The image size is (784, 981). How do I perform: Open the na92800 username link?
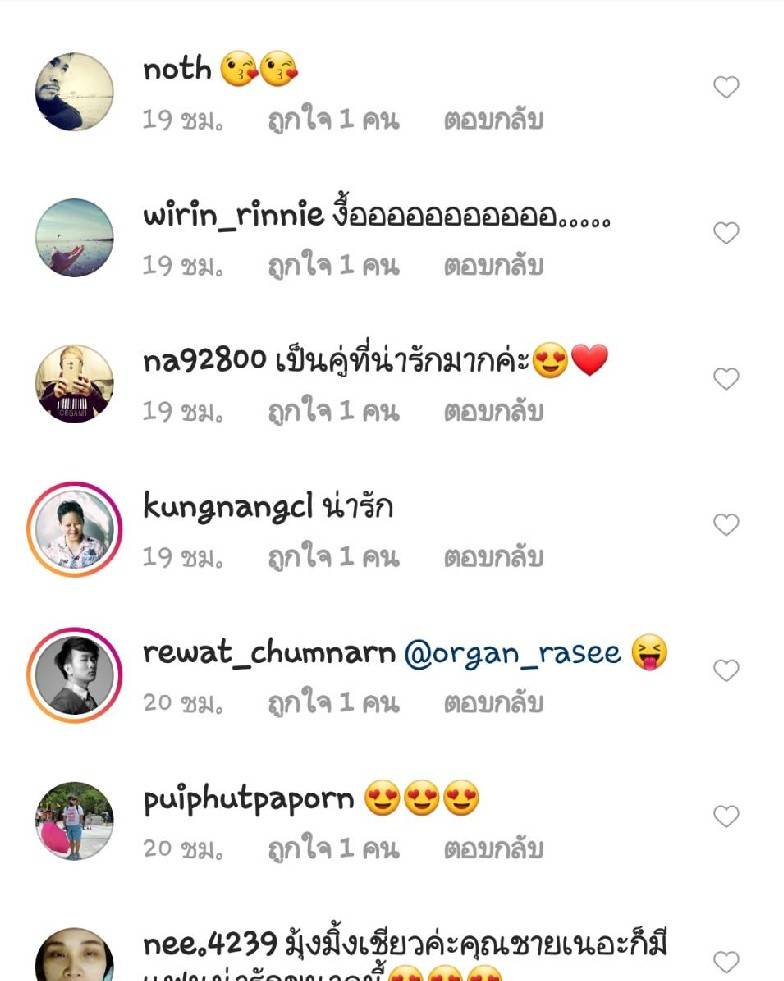(205, 361)
